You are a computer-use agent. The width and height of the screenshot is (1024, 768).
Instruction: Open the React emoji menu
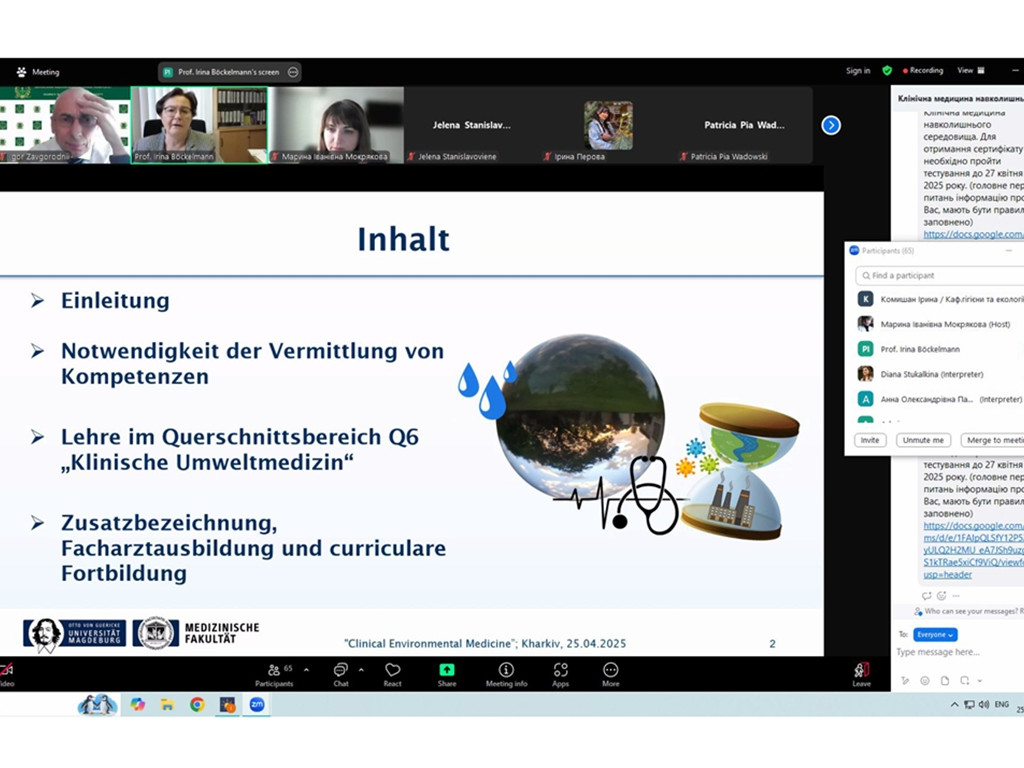[x=392, y=675]
